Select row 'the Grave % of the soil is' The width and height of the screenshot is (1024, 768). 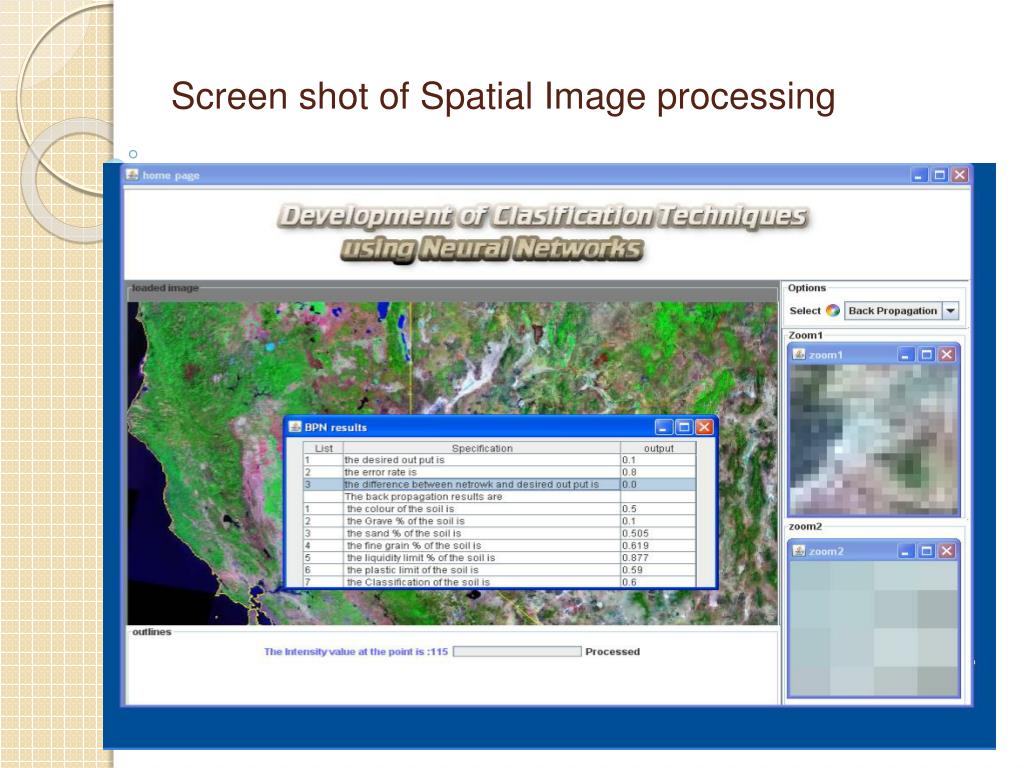tap(500, 521)
